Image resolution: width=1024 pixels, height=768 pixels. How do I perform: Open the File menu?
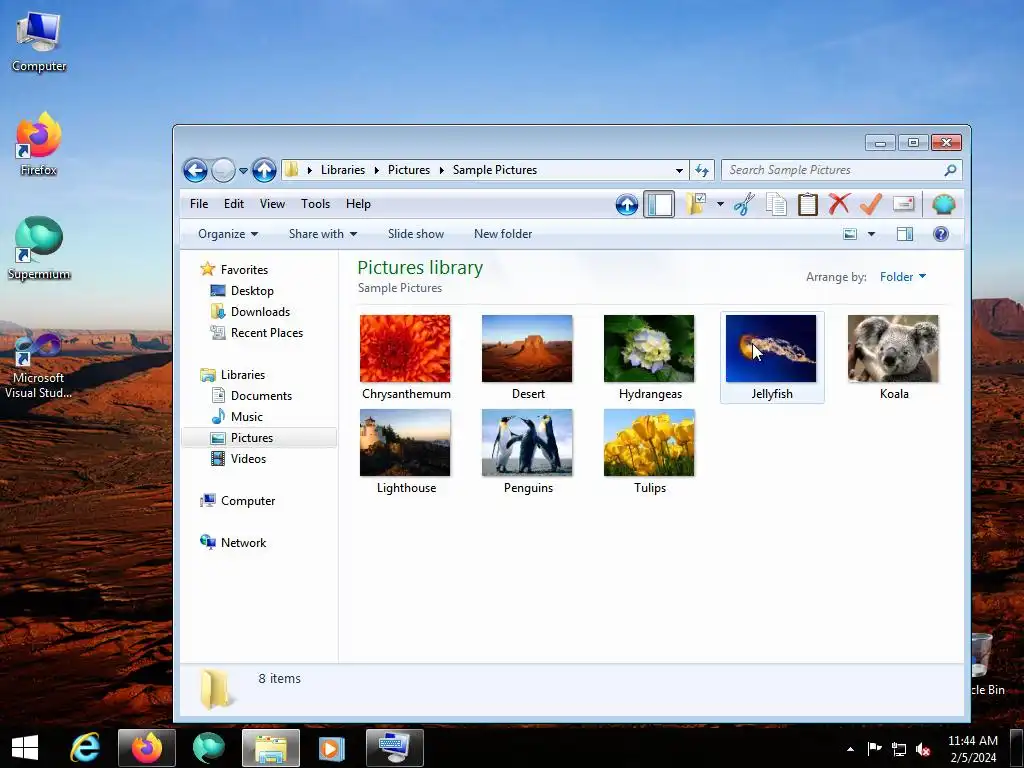(199, 204)
